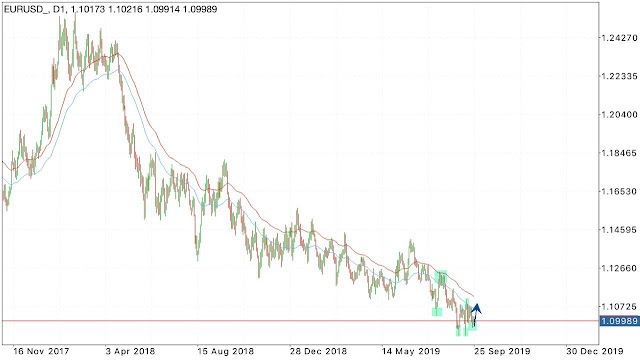Click the 25 Sep 2019 date label
Viewport: 640px width, 360px height.
pos(502,351)
